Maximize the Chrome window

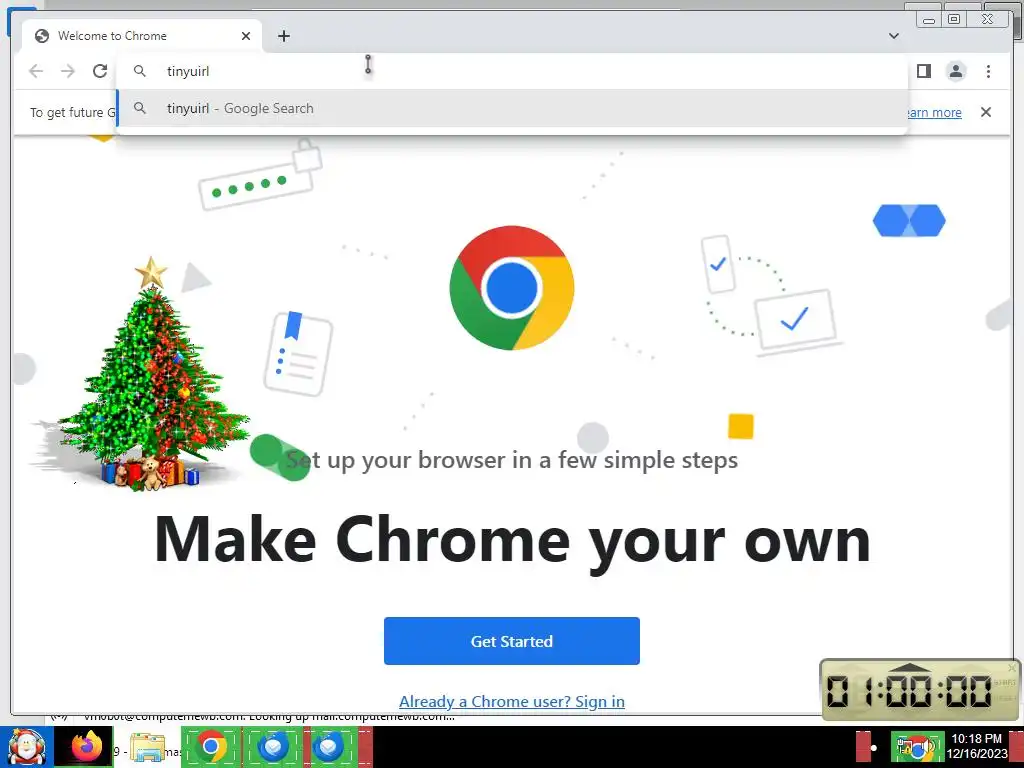[953, 19]
